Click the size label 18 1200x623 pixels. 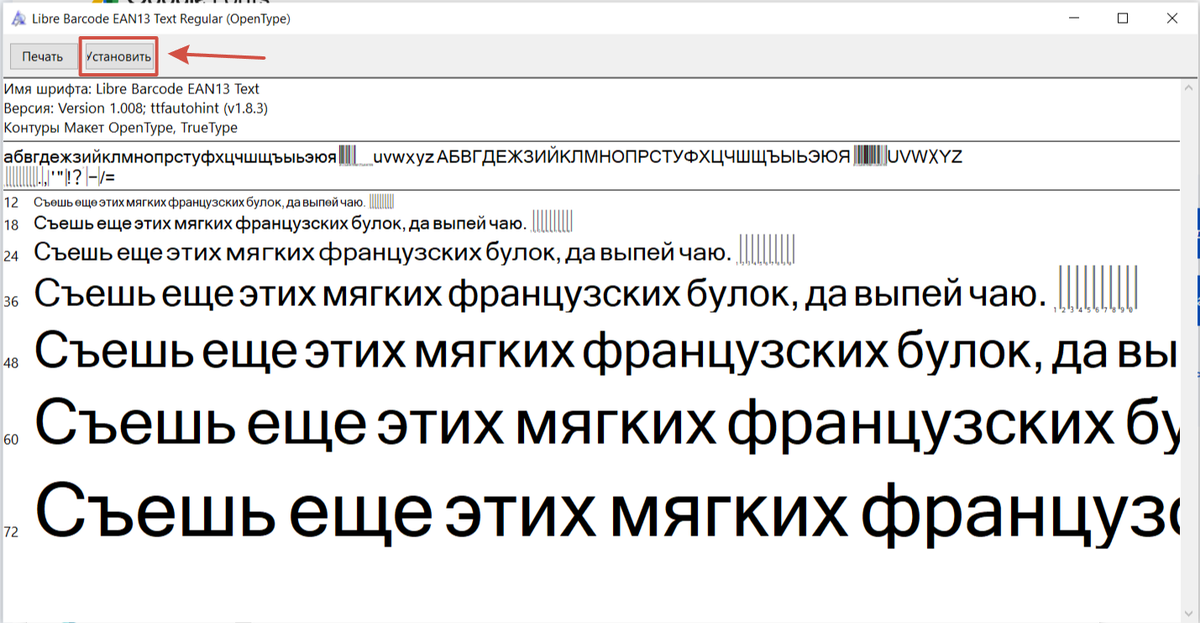tap(11, 225)
